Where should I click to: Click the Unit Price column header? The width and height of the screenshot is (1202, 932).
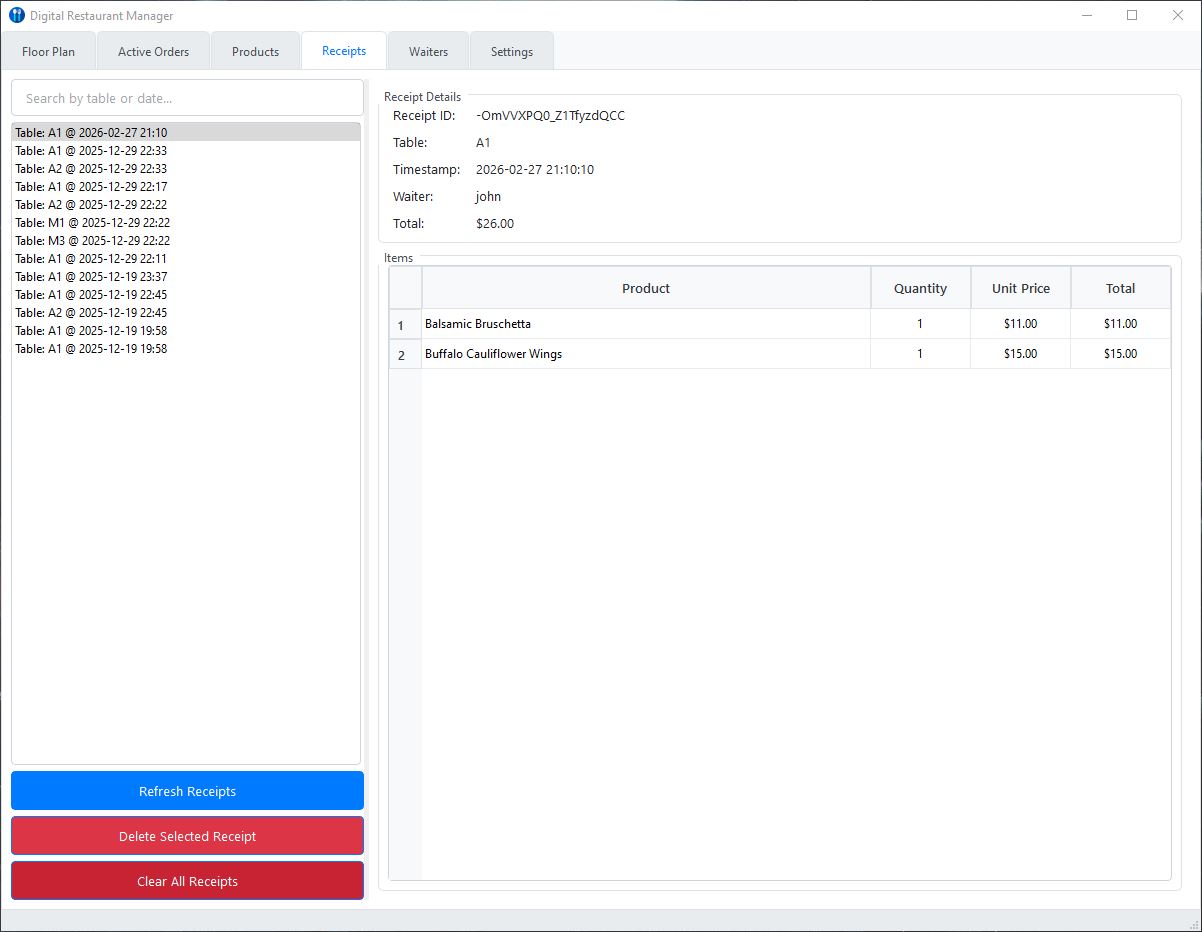[x=1020, y=288]
